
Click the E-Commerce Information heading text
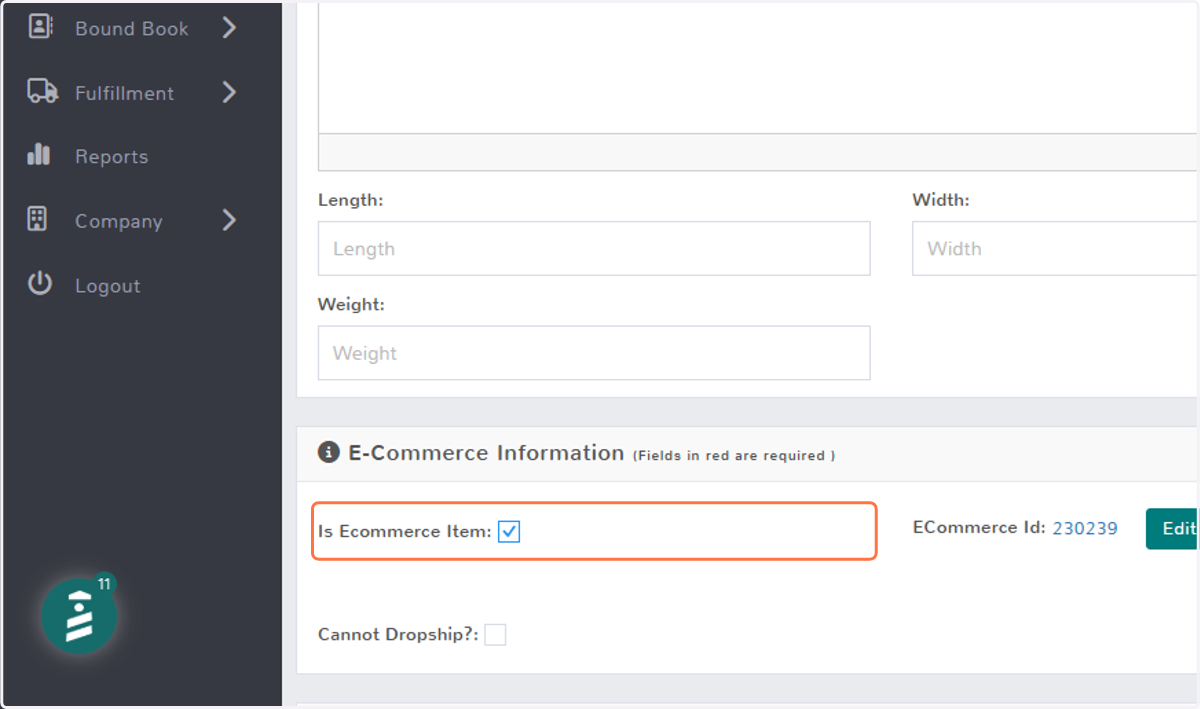pos(486,453)
